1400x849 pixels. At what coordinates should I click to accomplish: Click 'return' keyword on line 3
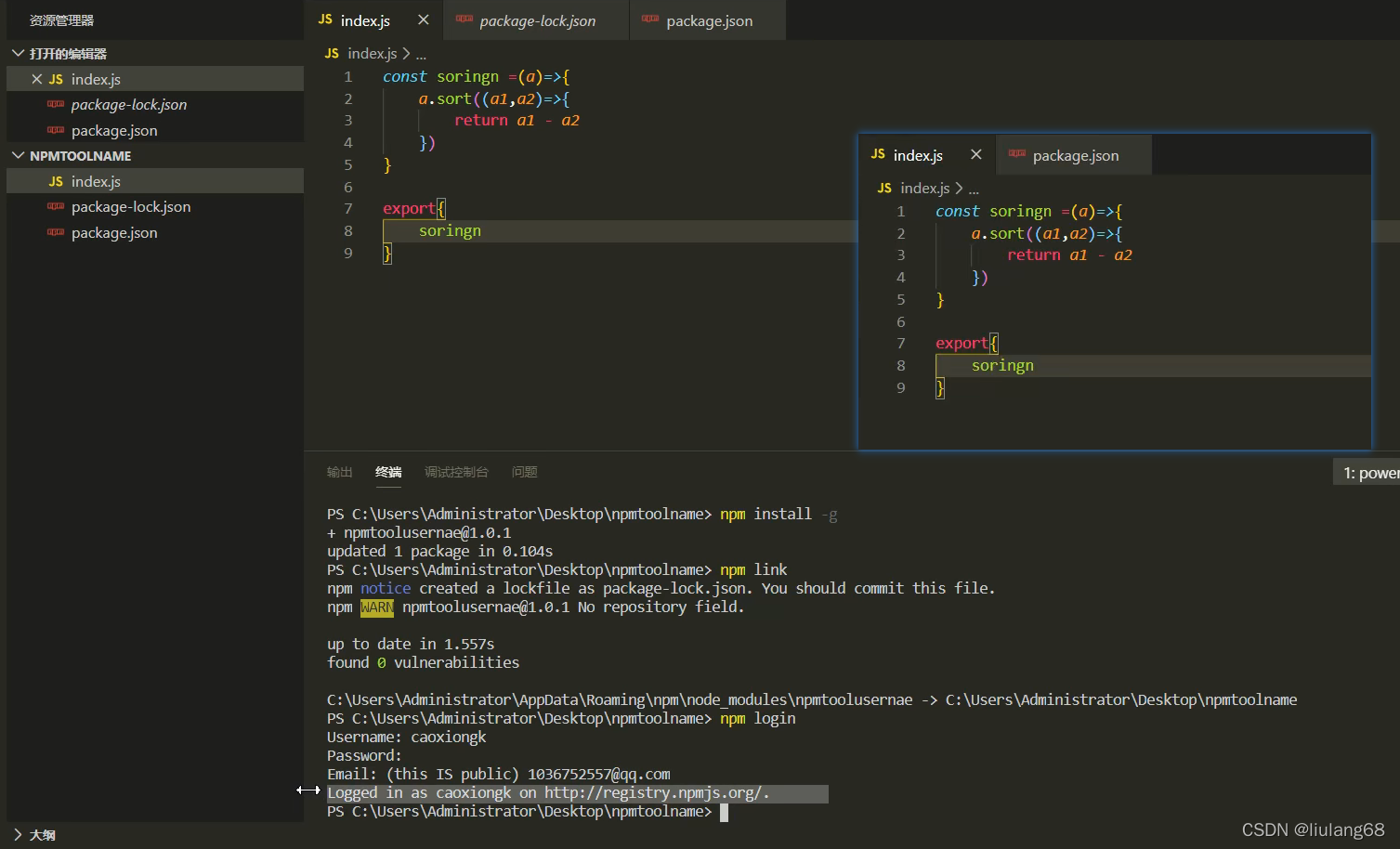481,121
